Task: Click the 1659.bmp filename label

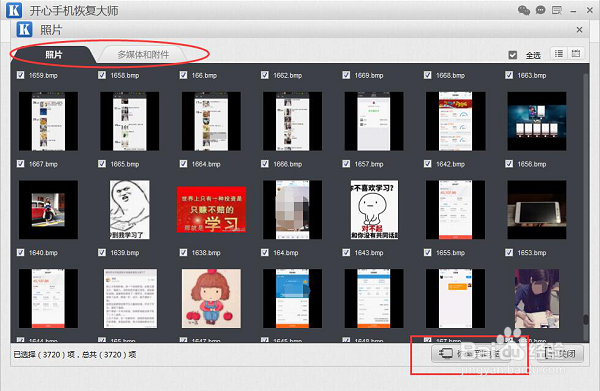Action: pos(43,75)
